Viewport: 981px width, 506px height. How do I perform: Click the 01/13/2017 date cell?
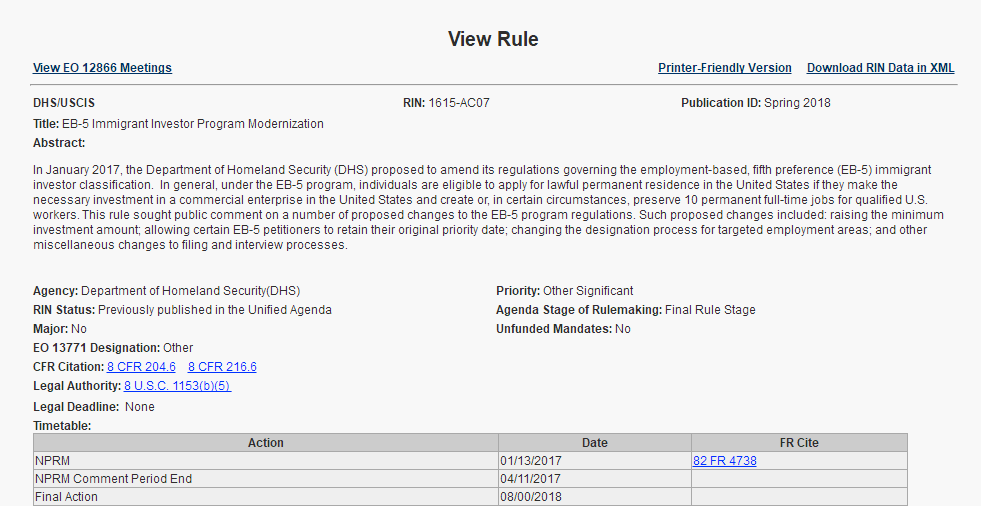pyautogui.click(x=531, y=461)
